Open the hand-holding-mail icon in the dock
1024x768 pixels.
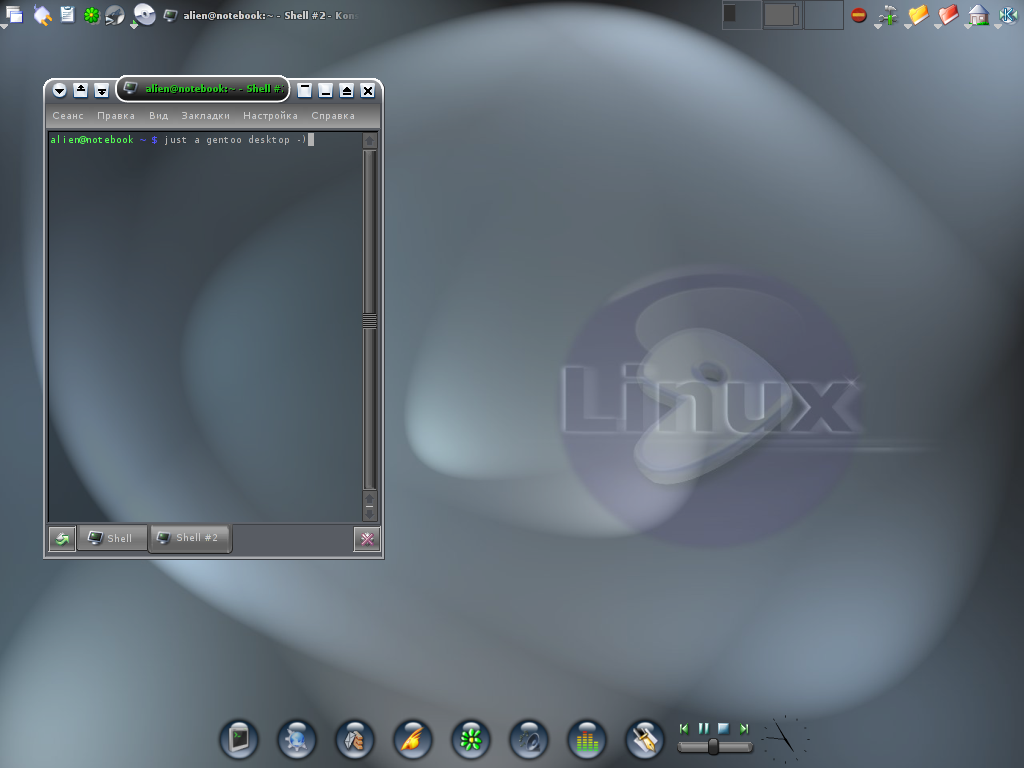(x=355, y=740)
